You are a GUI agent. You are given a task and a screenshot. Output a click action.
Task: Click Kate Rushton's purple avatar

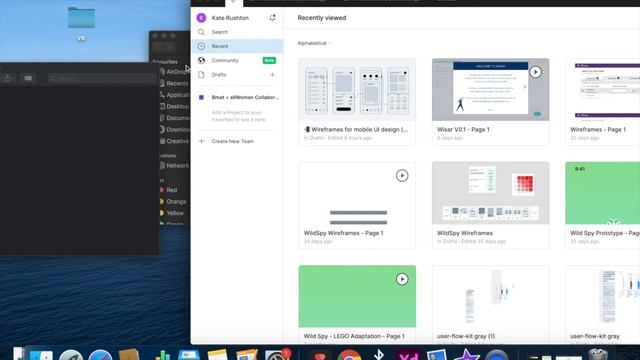pyautogui.click(x=201, y=18)
